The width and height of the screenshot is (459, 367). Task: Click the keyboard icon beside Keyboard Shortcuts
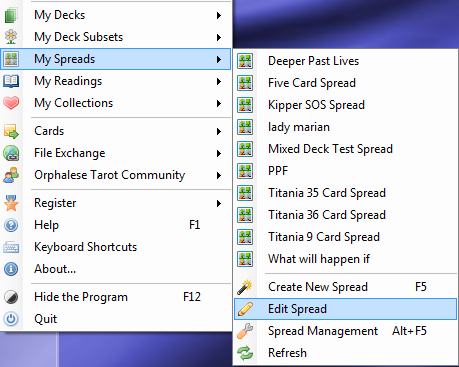[x=11, y=247]
